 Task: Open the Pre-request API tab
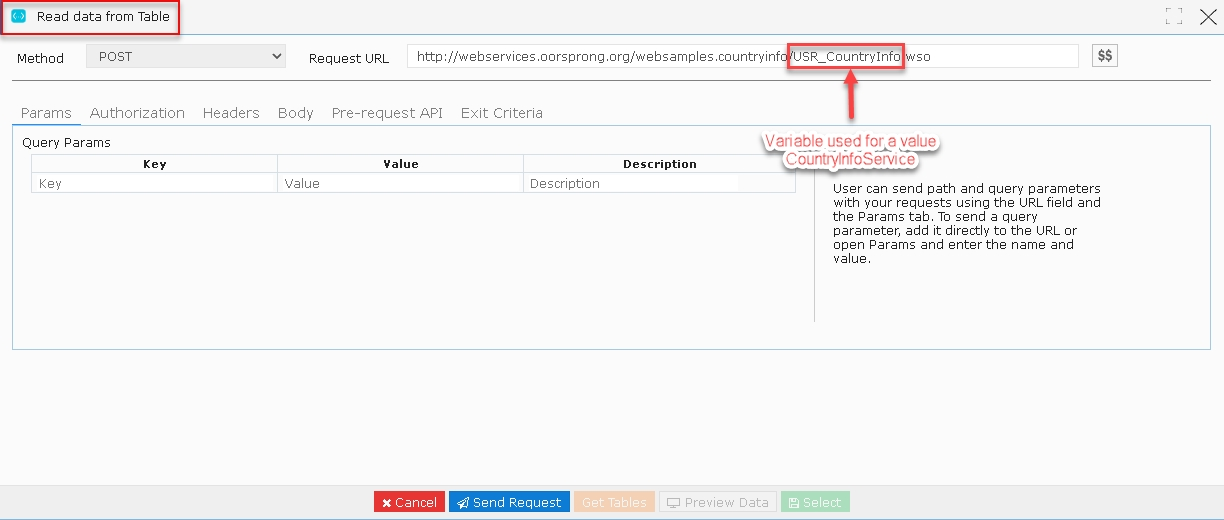[387, 113]
